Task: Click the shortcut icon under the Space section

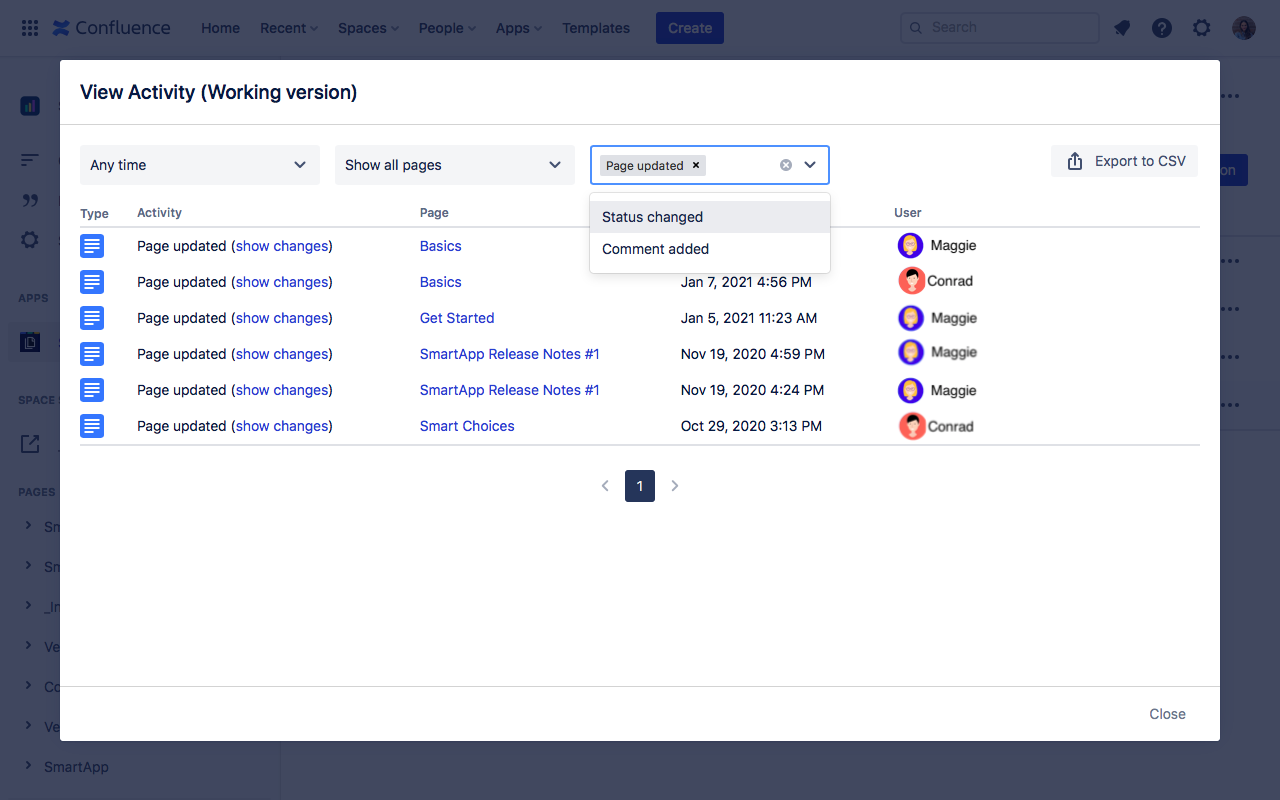Action: tap(29, 443)
